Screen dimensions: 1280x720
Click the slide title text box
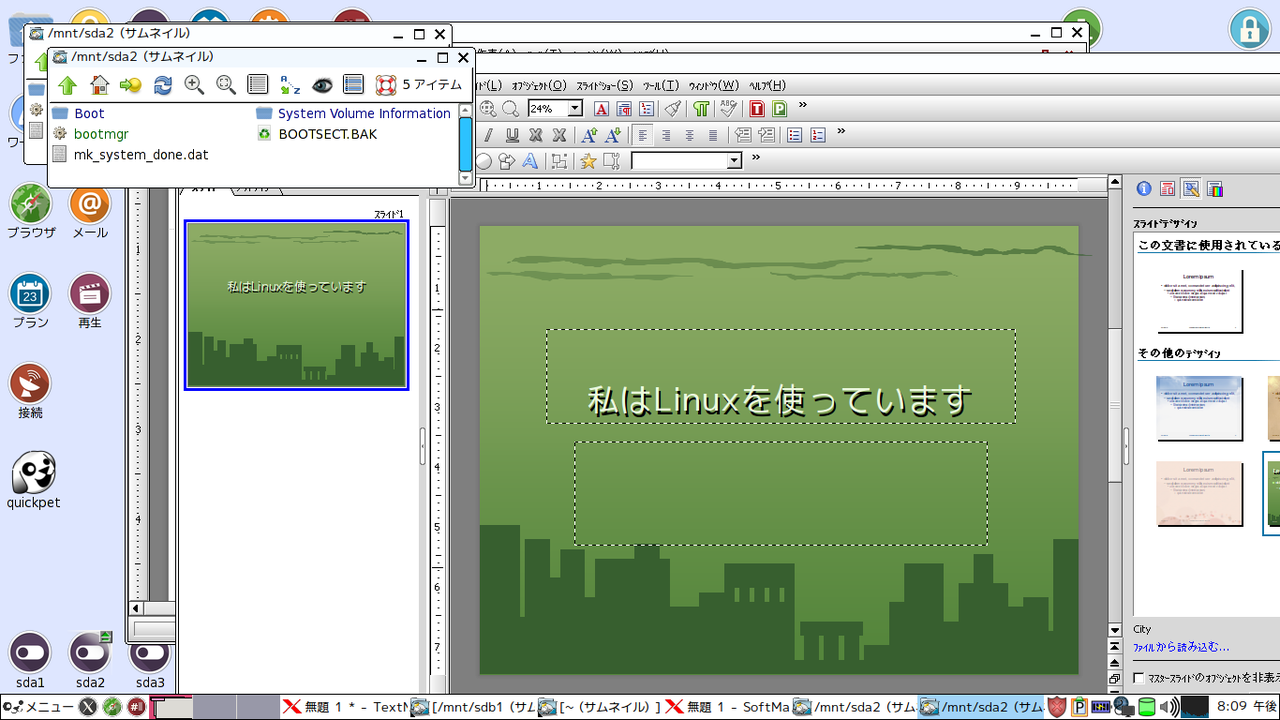780,376
